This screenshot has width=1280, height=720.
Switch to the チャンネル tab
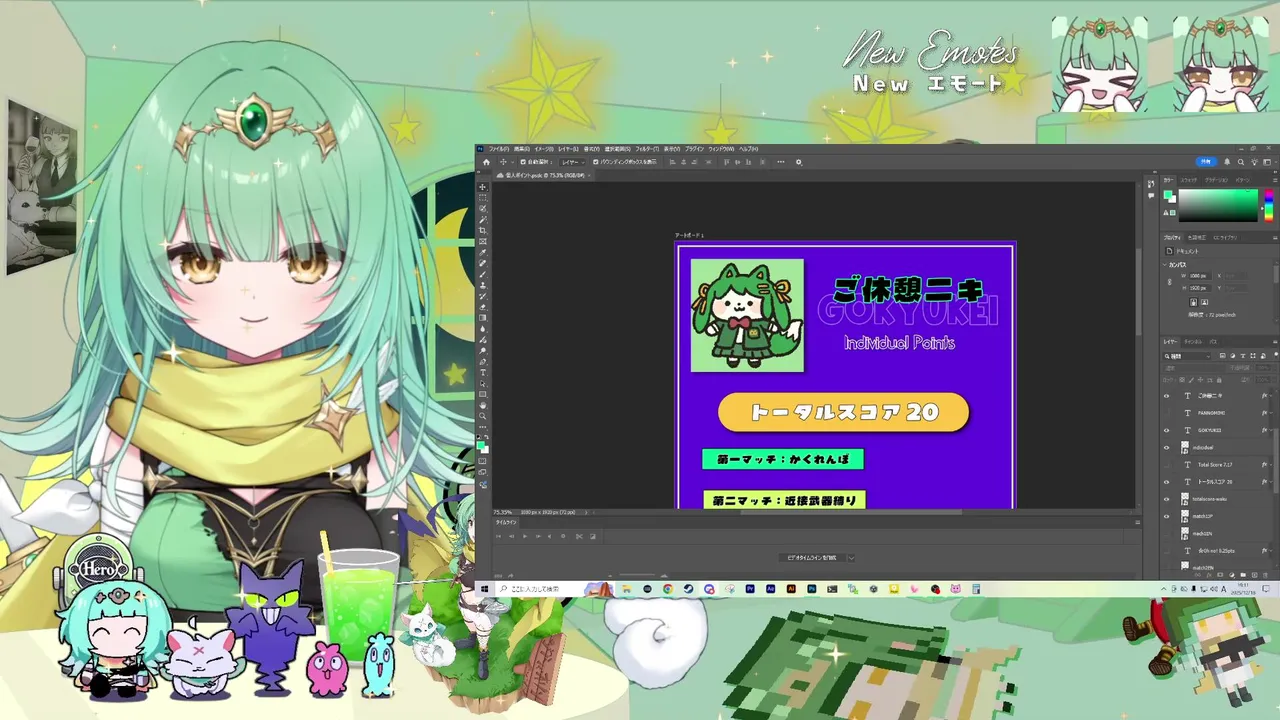coord(1193,342)
